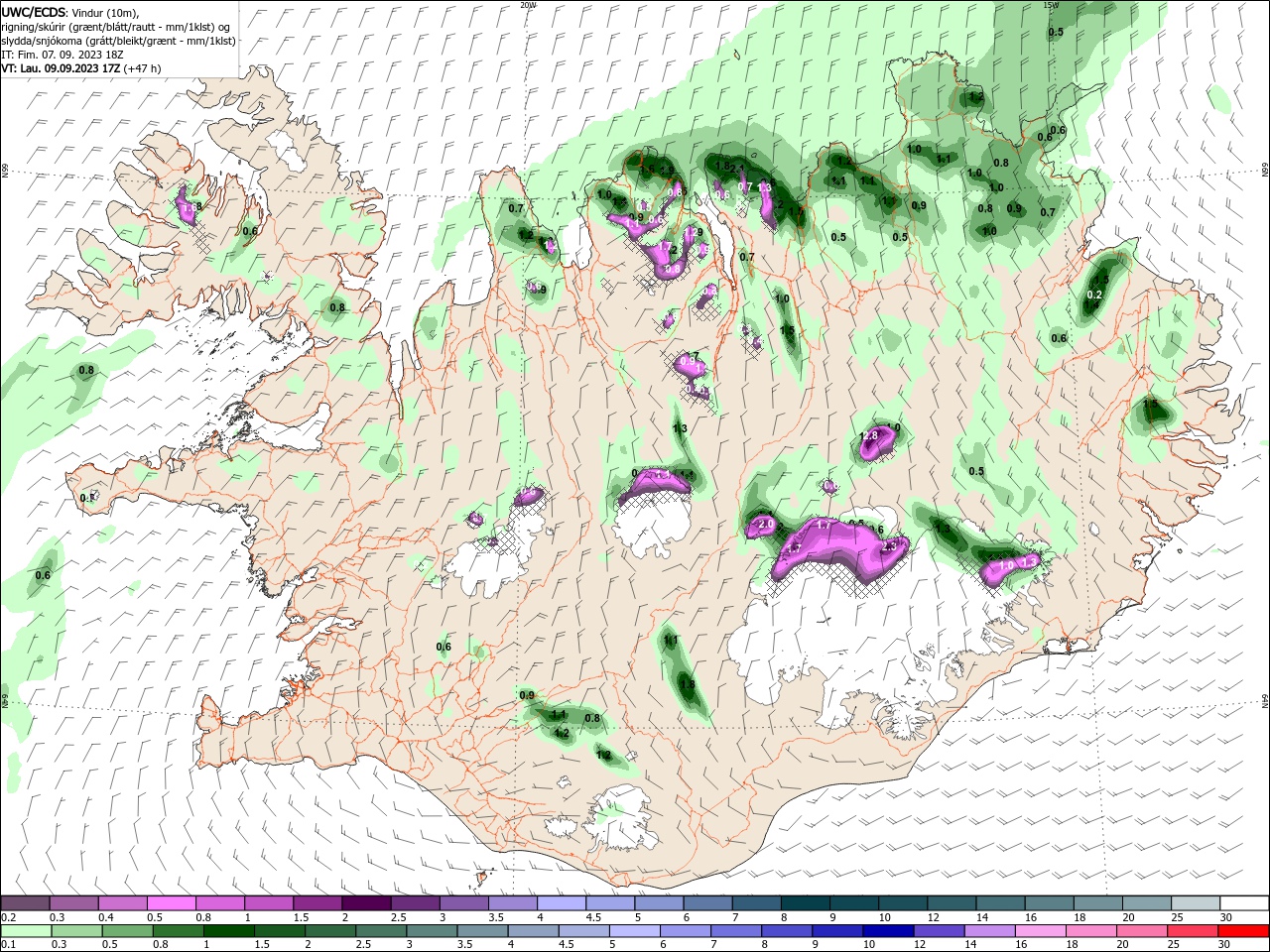Select the 'rigning/skúrir' rain description line
This screenshot has height=952, width=1270.
115,26
